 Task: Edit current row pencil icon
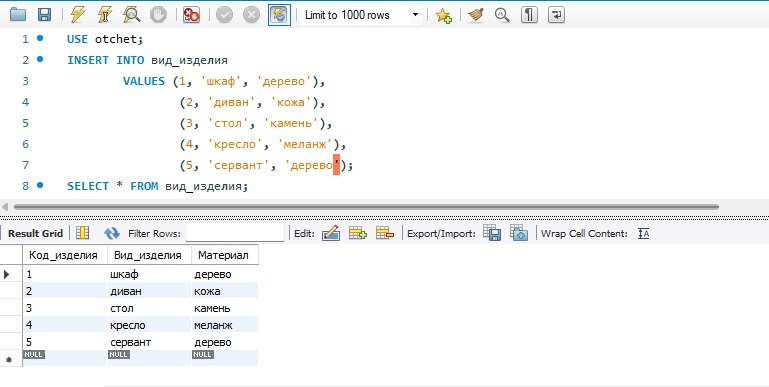tap(331, 233)
